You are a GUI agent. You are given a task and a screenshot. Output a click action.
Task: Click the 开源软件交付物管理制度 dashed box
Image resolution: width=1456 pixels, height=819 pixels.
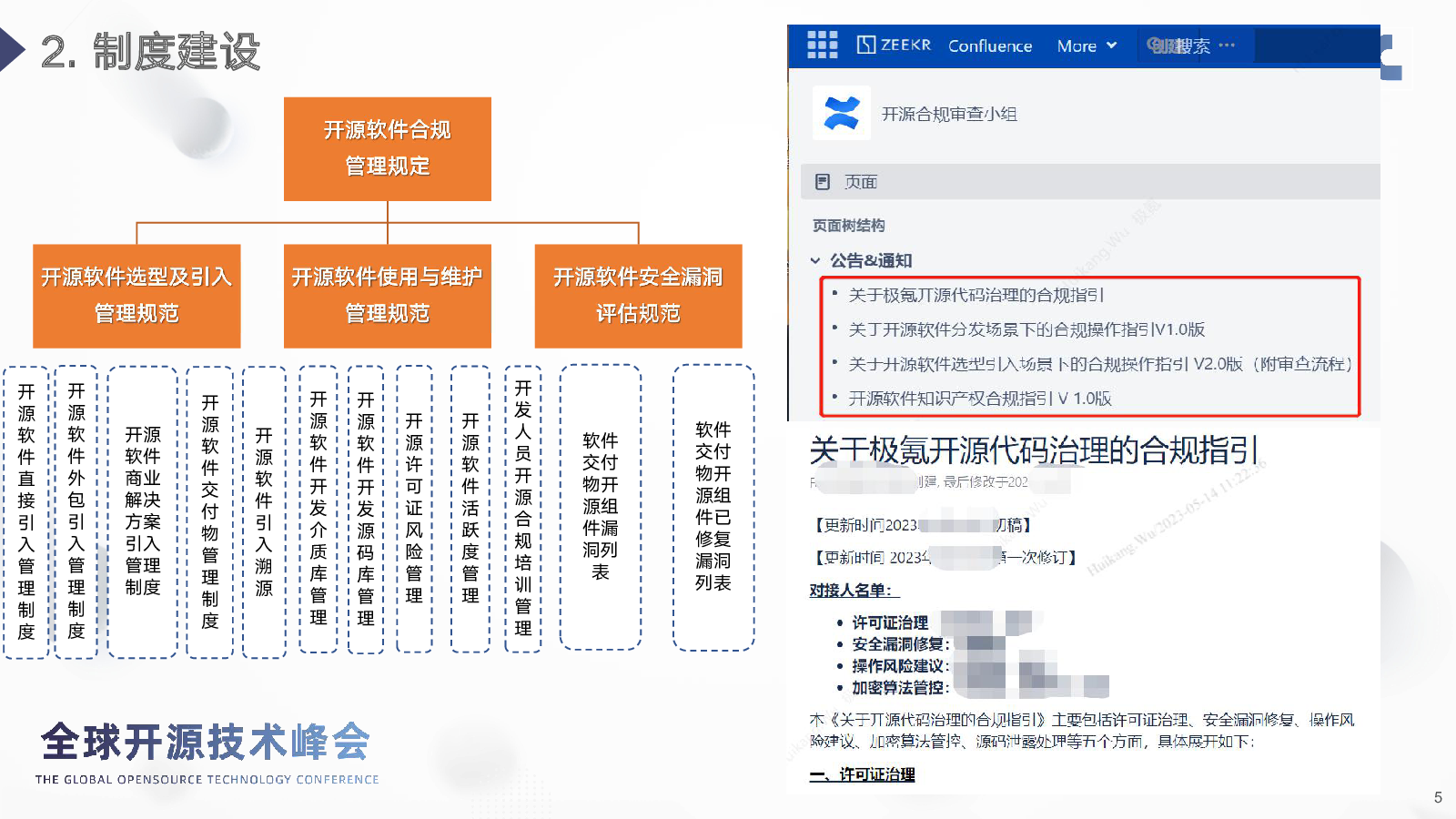[x=210, y=511]
